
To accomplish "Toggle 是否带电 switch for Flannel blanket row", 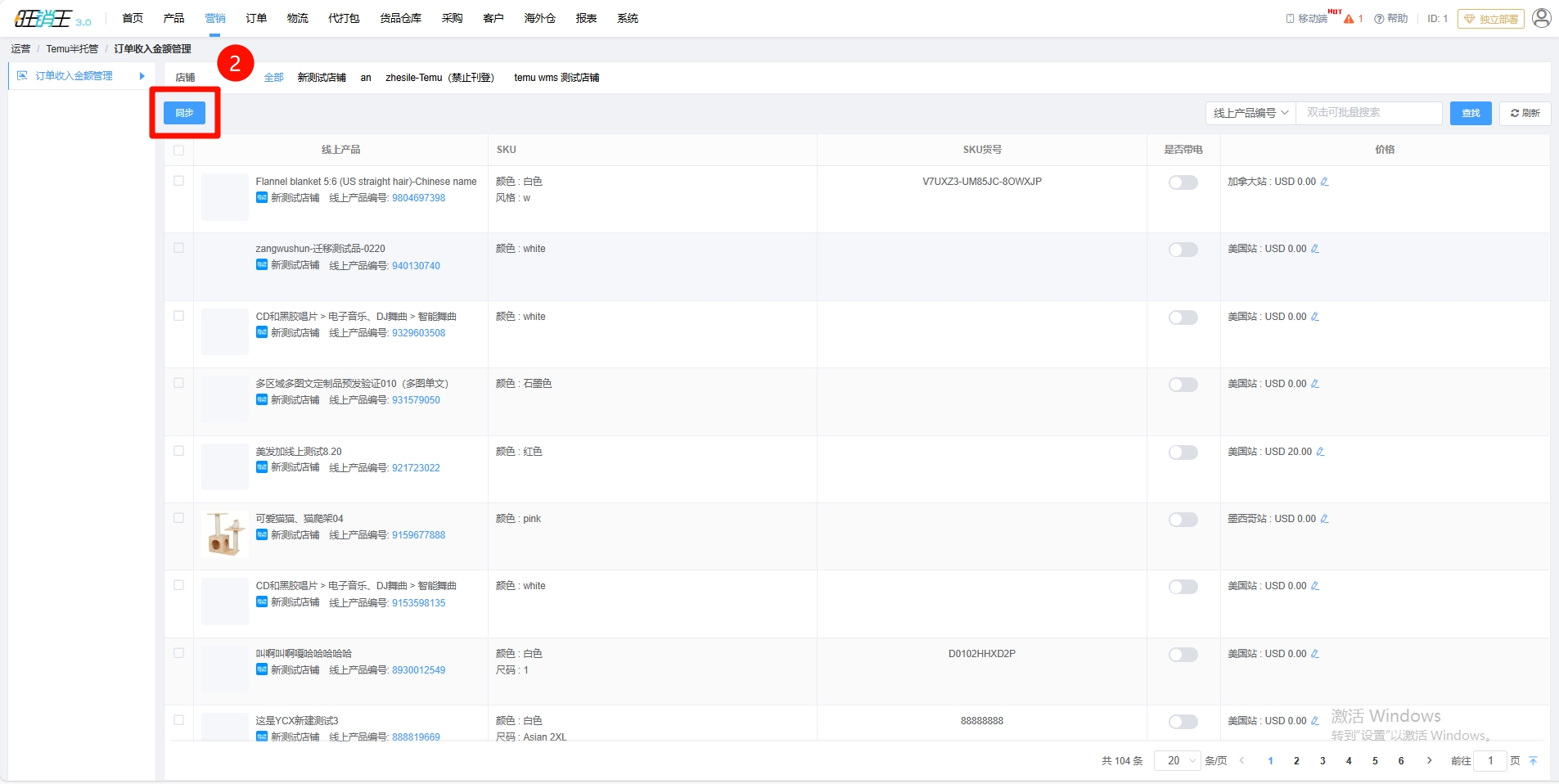I will tap(1183, 182).
